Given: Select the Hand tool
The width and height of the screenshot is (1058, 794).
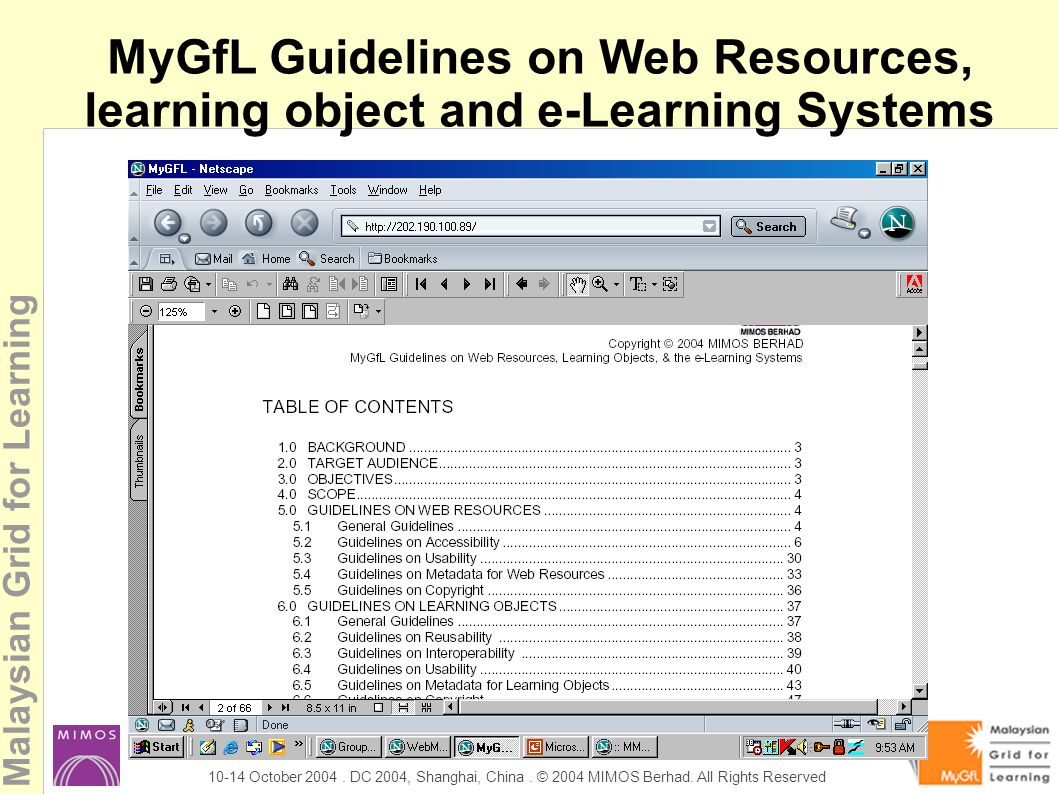Looking at the screenshot, I should (578, 285).
